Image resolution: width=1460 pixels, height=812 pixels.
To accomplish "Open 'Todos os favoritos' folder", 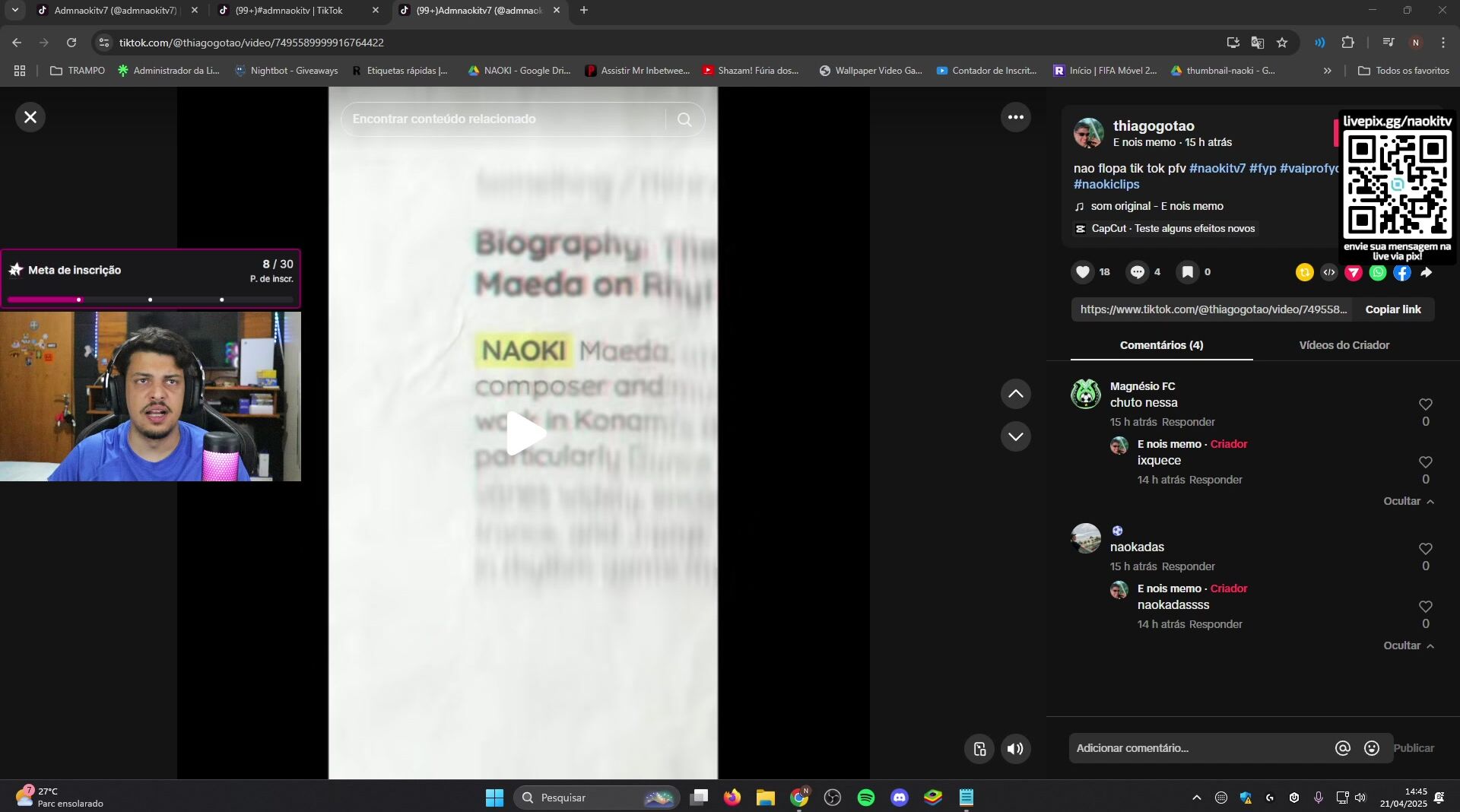I will 1404,71.
